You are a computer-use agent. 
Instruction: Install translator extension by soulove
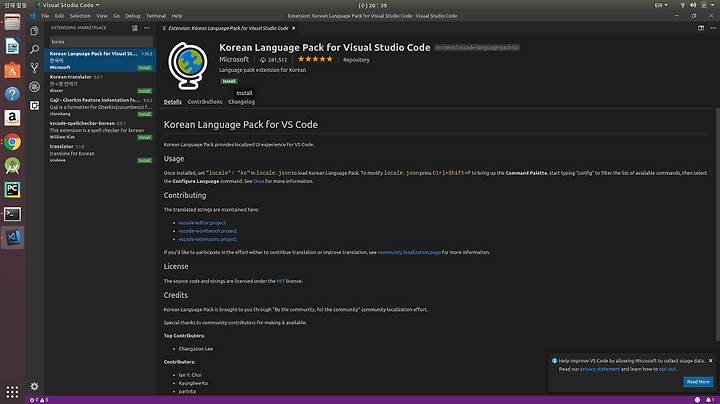coord(145,160)
